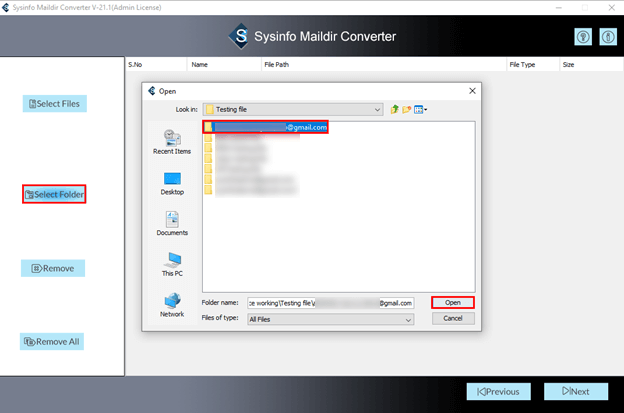Image resolution: width=624 pixels, height=413 pixels.
Task: Open the info icon in header
Action: [608, 37]
